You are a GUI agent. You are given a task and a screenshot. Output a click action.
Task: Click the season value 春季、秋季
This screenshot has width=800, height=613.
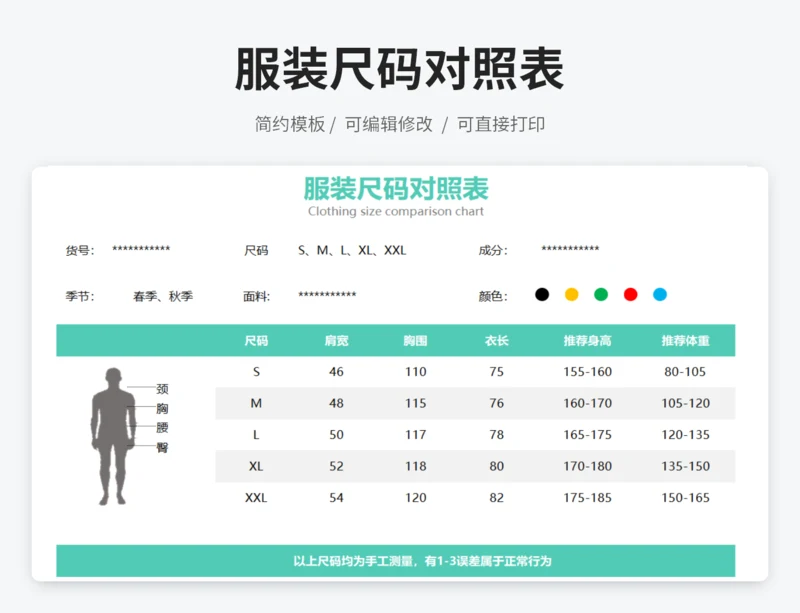pyautogui.click(x=163, y=297)
